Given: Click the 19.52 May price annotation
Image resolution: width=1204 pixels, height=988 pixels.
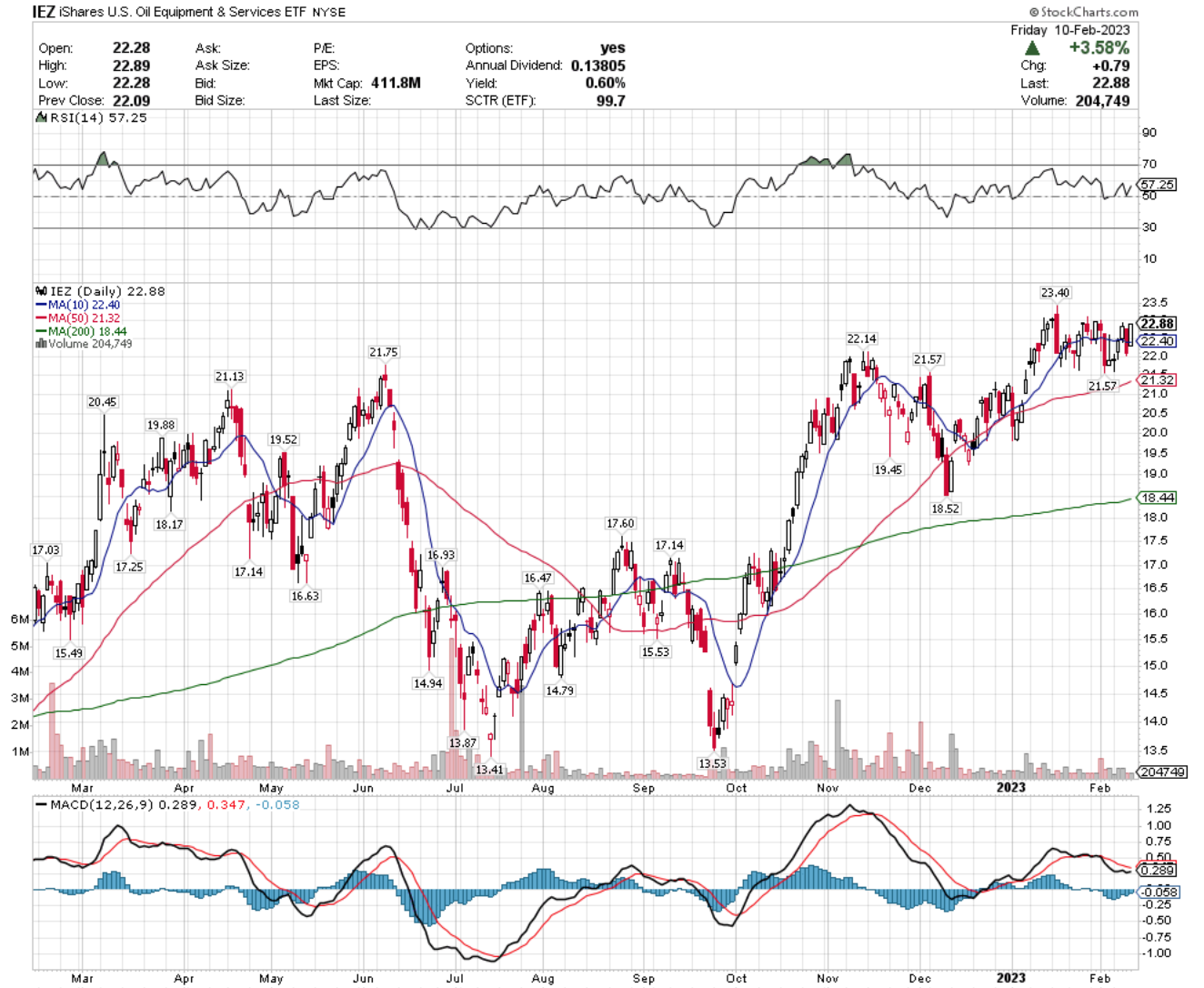Looking at the screenshot, I should click(x=283, y=439).
